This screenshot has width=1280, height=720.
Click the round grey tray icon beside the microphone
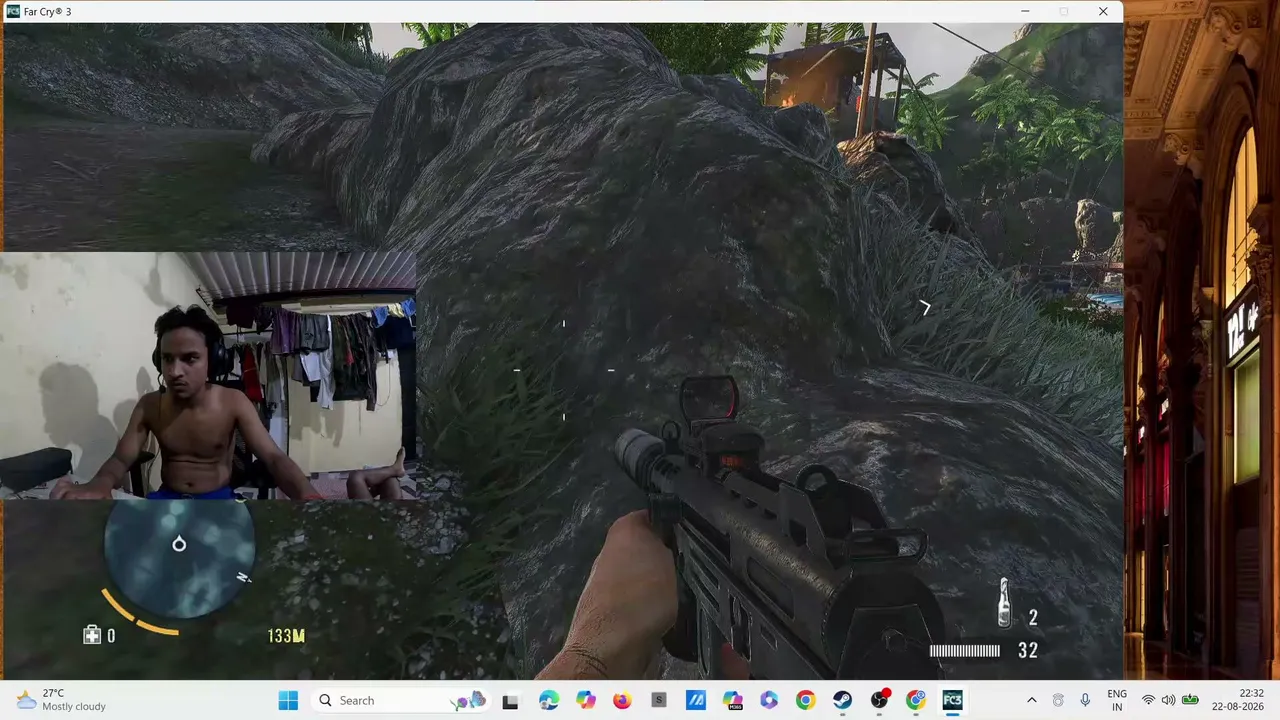pos(1058,700)
